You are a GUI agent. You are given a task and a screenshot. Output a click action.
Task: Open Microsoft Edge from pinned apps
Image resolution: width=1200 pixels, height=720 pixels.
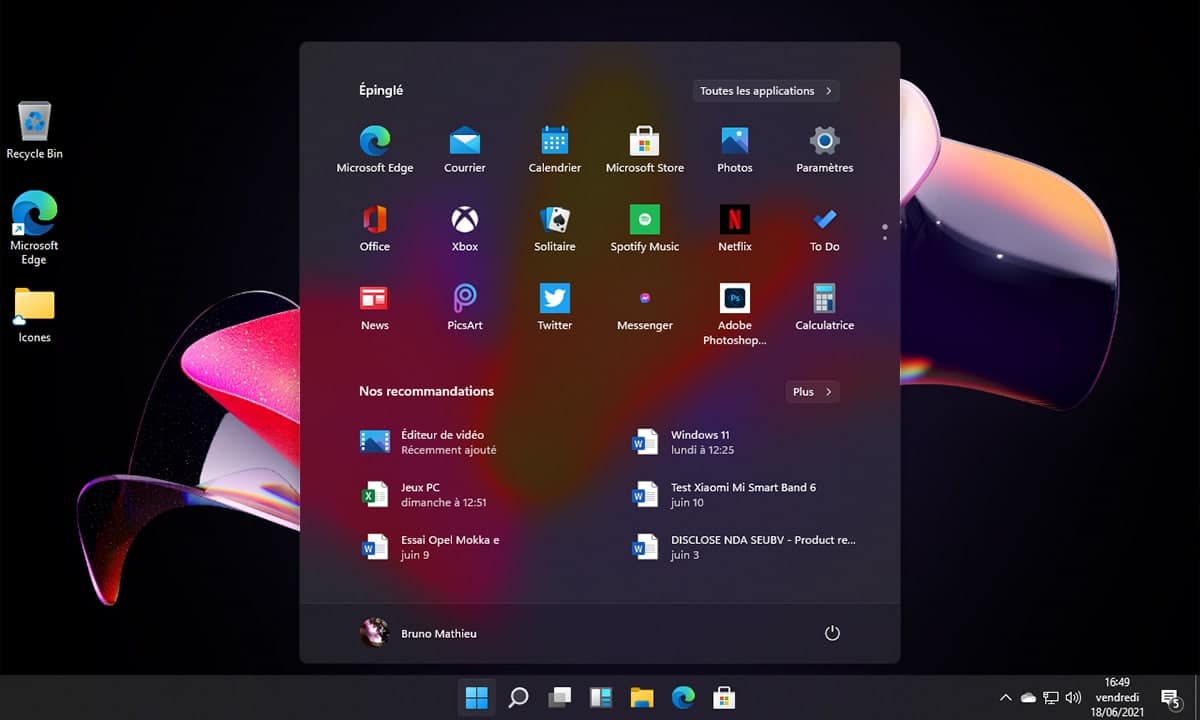click(x=375, y=150)
